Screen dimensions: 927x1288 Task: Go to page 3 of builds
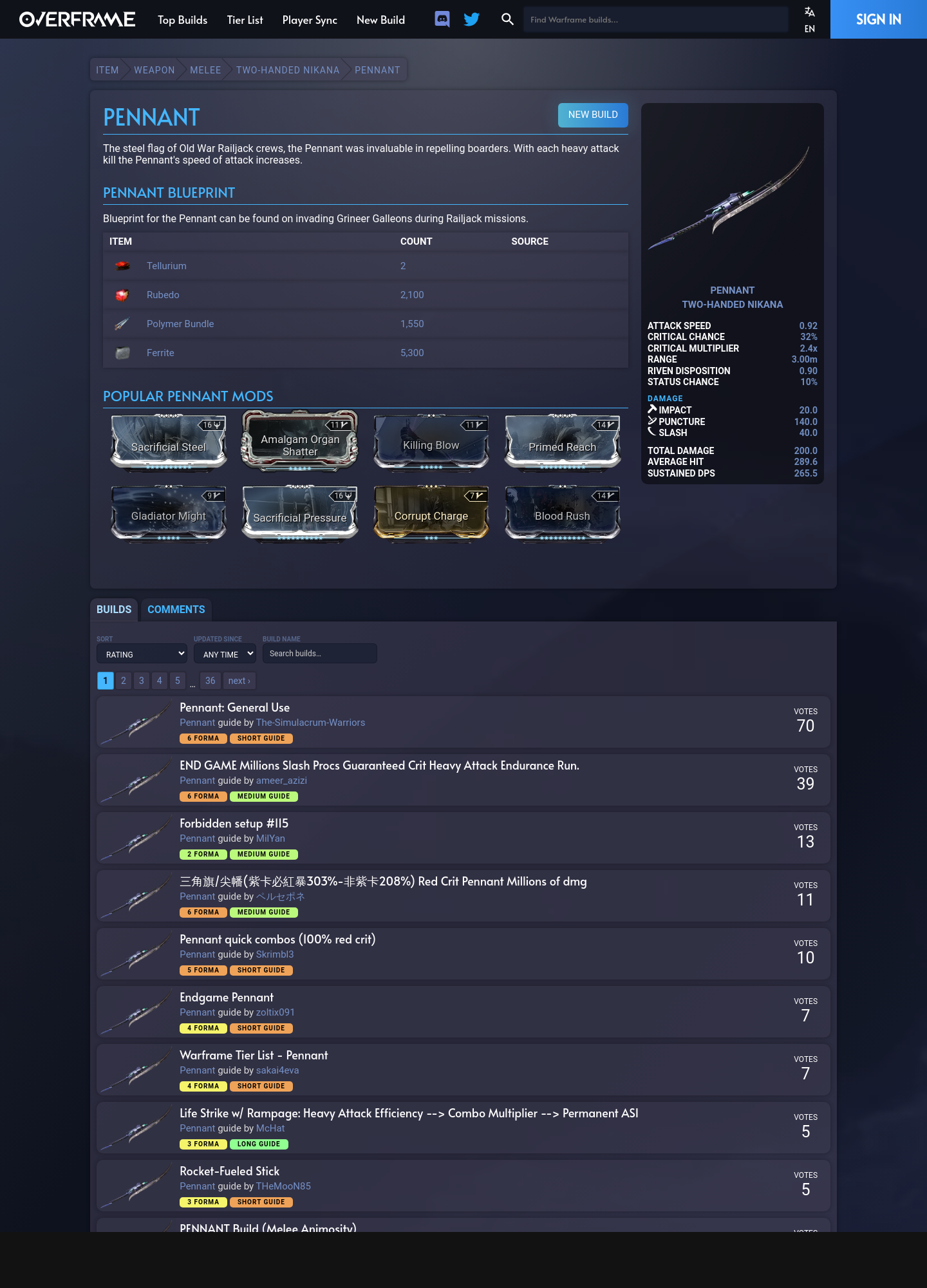[x=142, y=681]
